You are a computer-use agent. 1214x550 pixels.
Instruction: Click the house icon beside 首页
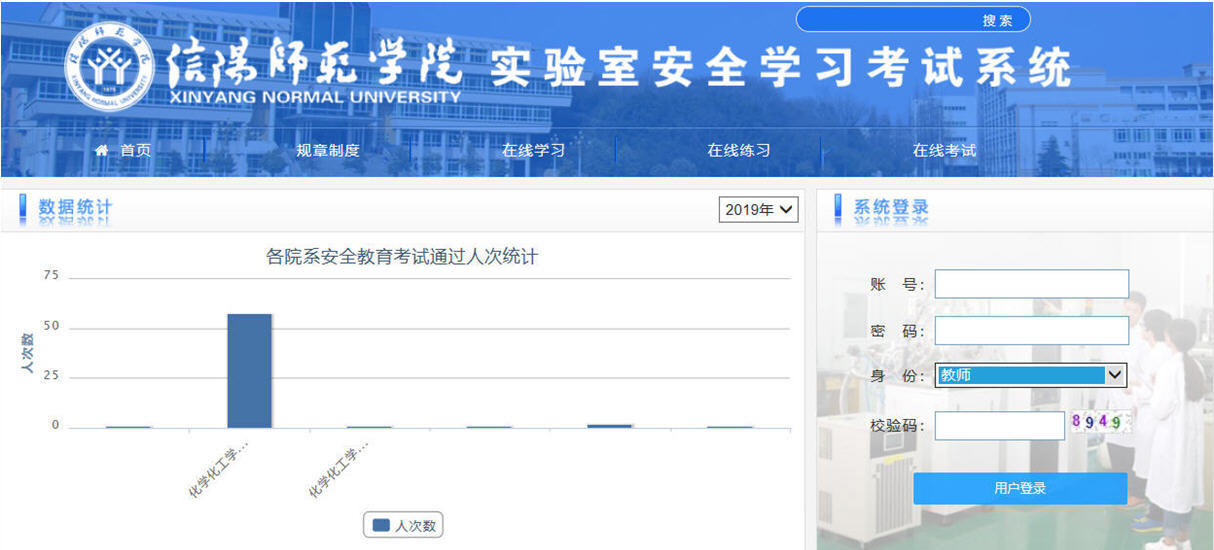pos(101,150)
